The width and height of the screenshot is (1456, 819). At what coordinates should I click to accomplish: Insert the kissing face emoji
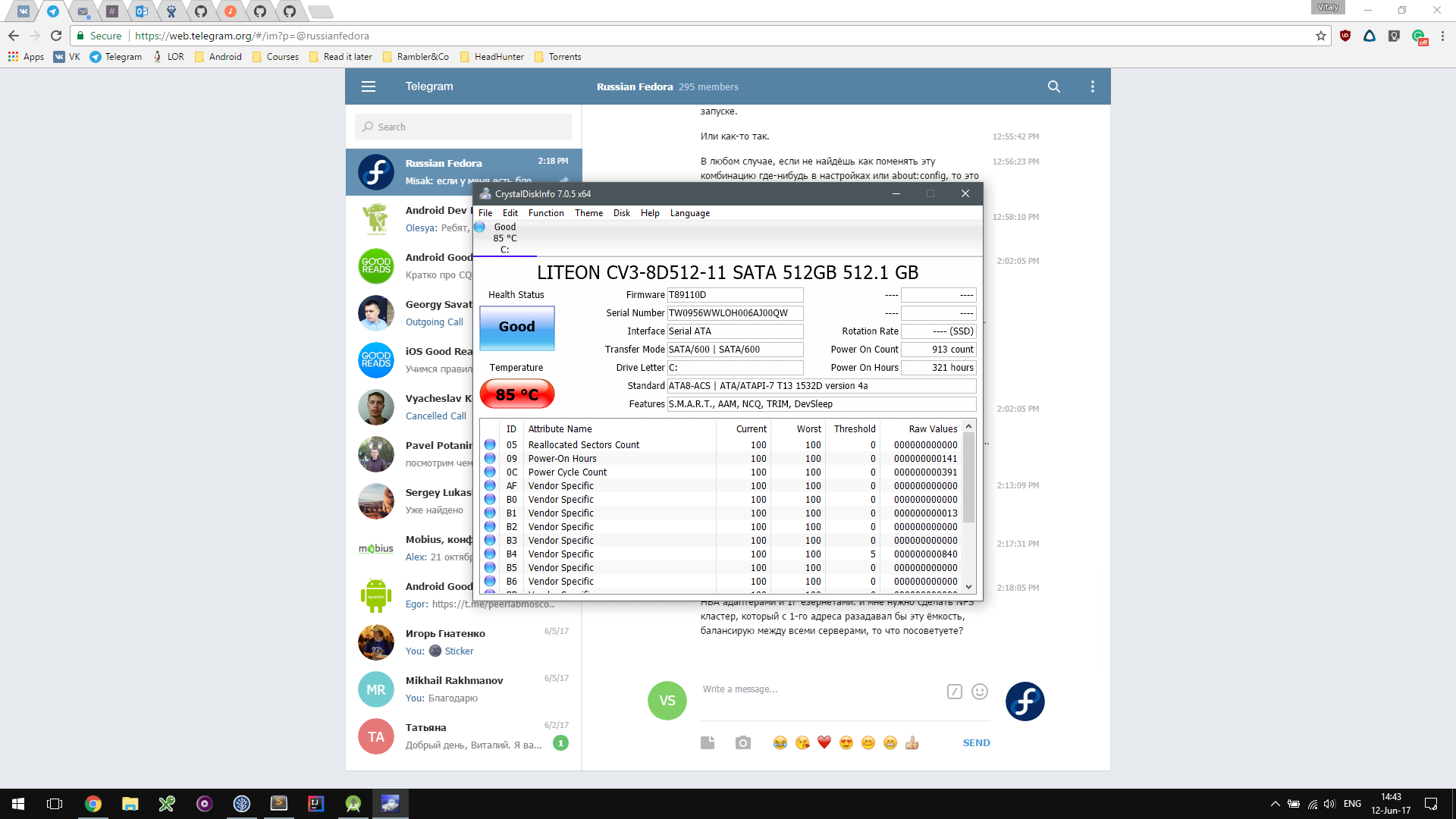coord(802,742)
